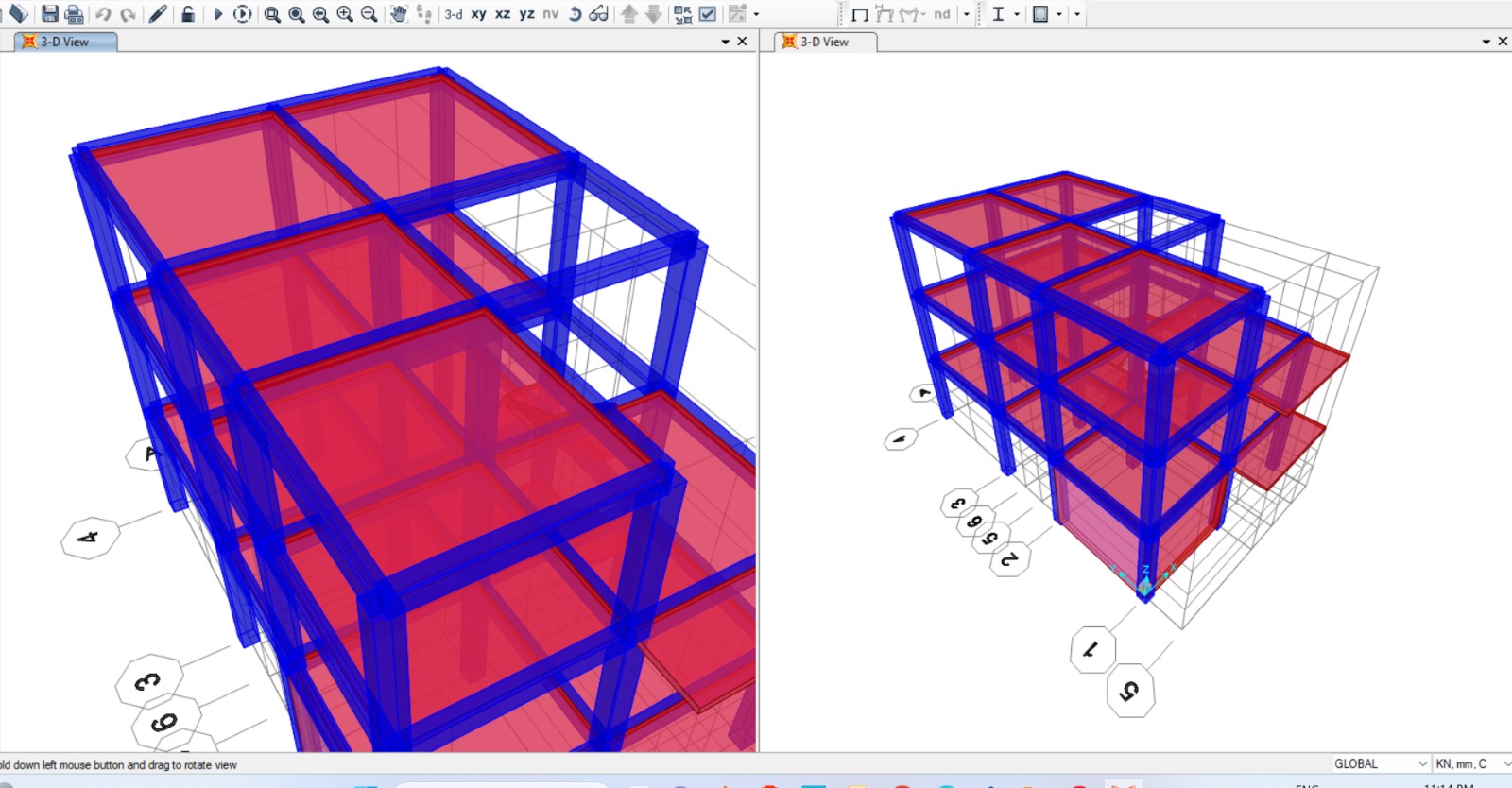This screenshot has width=1512, height=788.
Task: Click grid label 7 bubble in right view
Action: point(1091,650)
